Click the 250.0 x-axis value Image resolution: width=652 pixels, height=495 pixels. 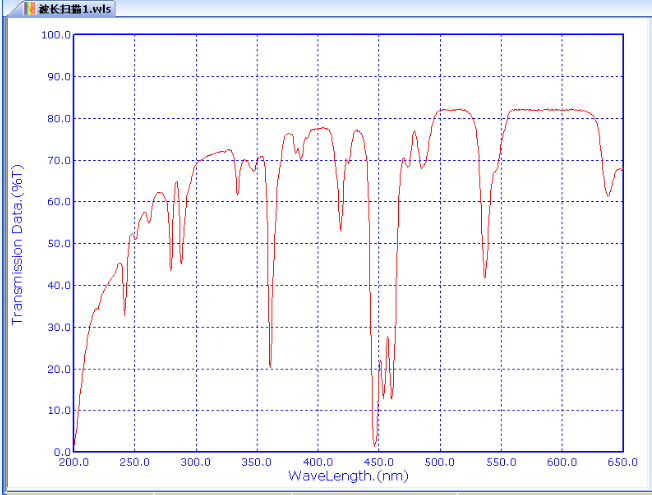point(134,462)
